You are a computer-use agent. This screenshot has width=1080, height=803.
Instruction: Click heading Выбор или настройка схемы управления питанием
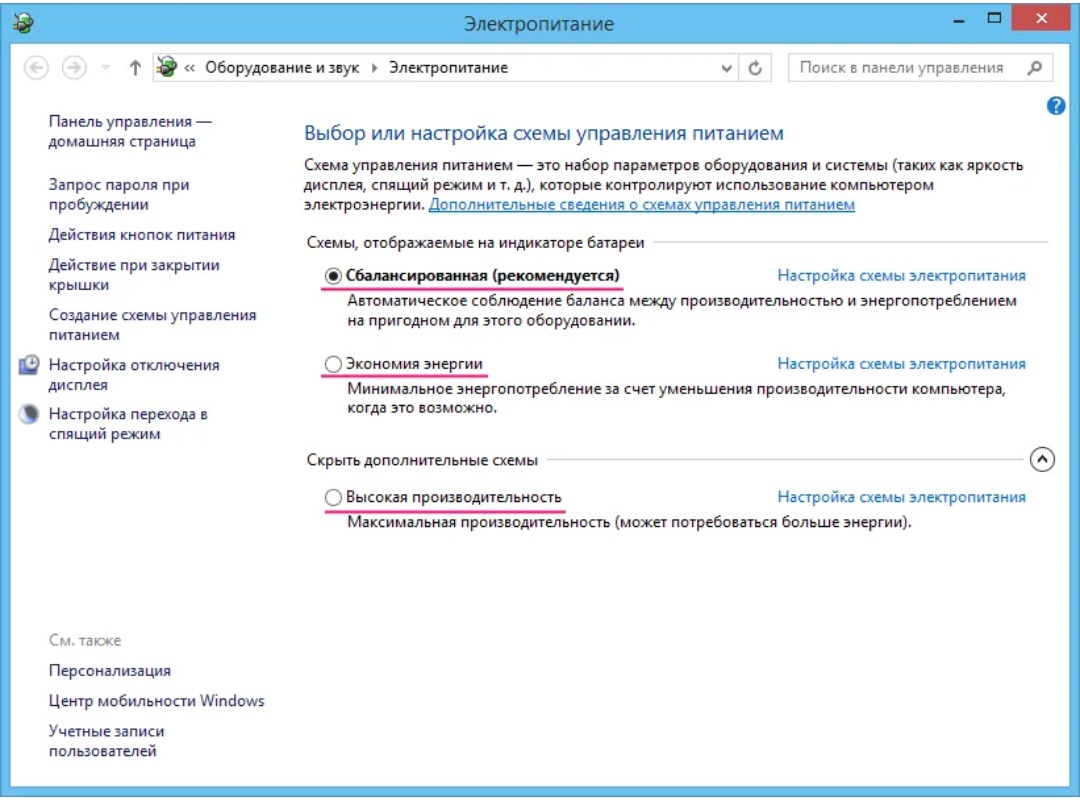pos(544,133)
